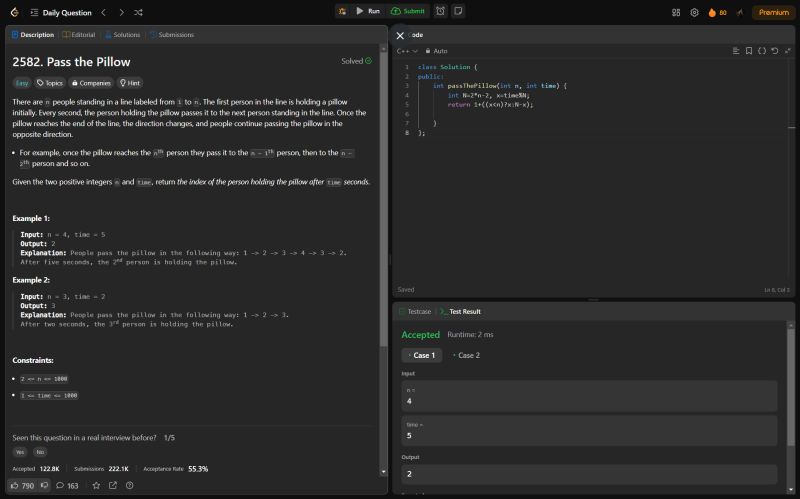
Task: Click the curly braces icon in editor toolbar
Action: (762, 51)
